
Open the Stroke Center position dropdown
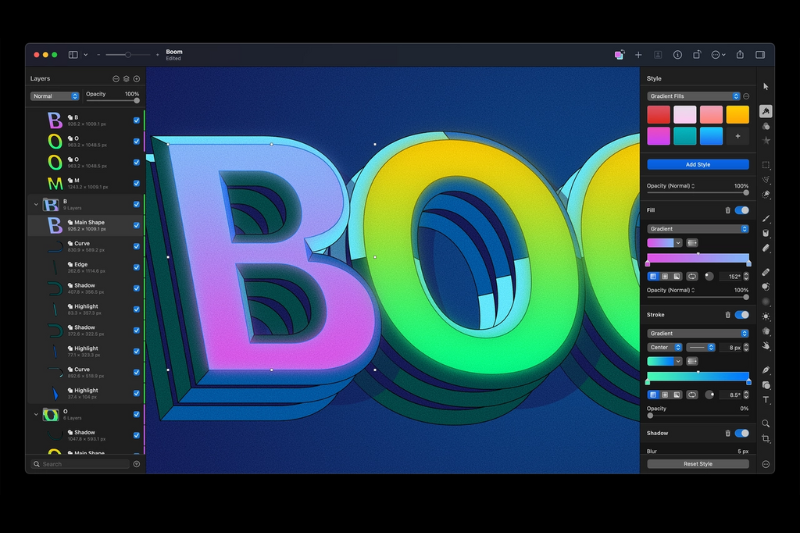tap(665, 347)
